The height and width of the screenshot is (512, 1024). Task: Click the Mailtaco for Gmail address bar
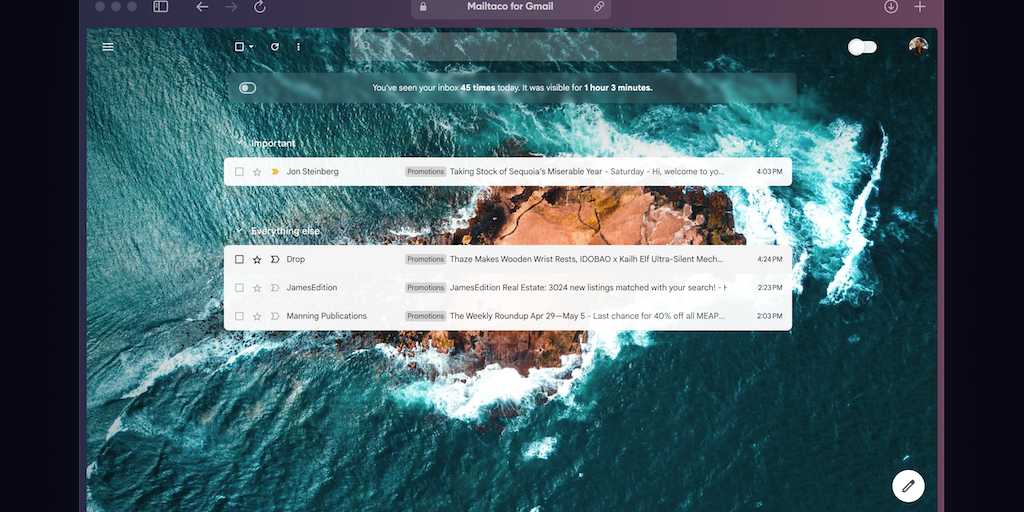click(x=511, y=7)
